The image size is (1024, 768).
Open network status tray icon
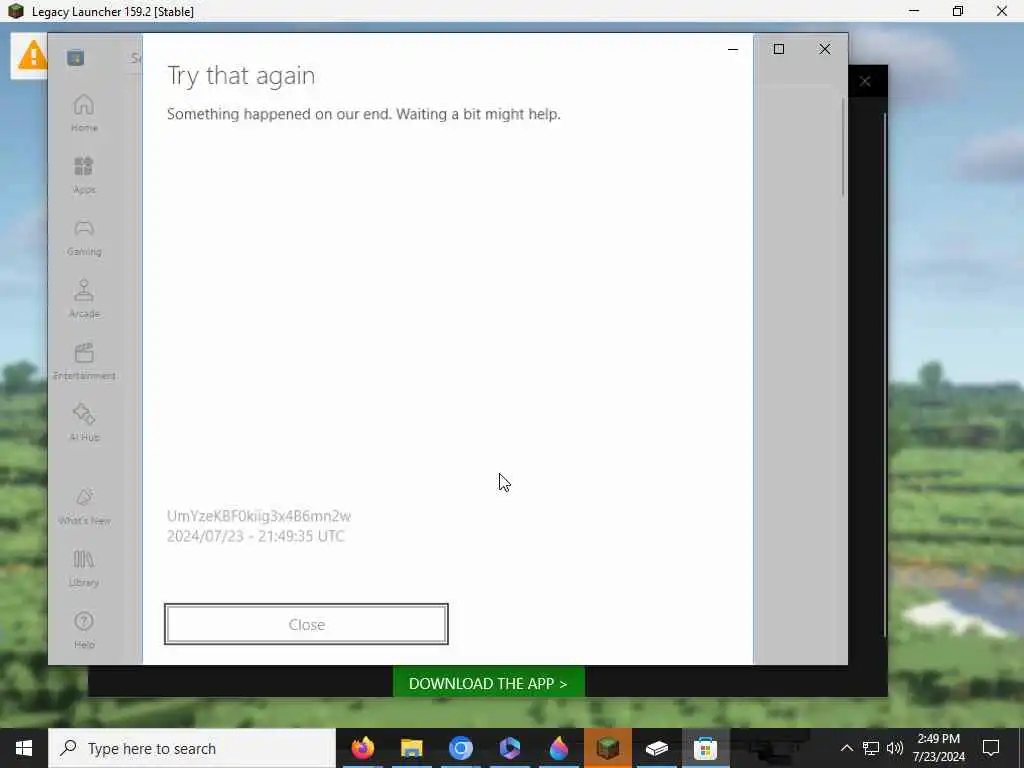[x=871, y=748]
